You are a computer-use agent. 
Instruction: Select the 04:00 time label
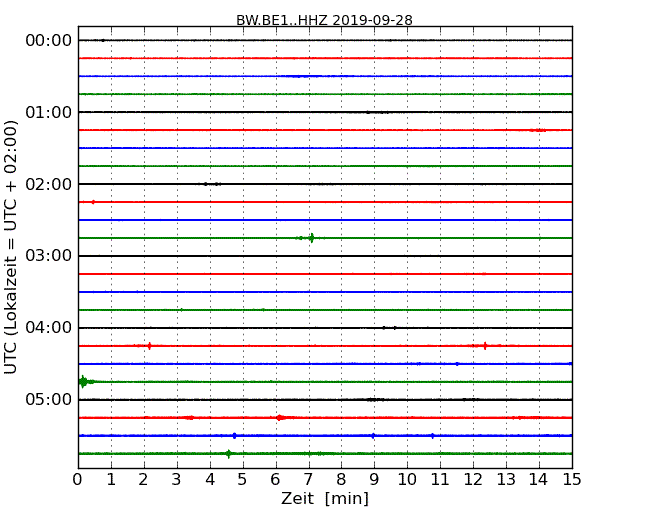[49, 327]
